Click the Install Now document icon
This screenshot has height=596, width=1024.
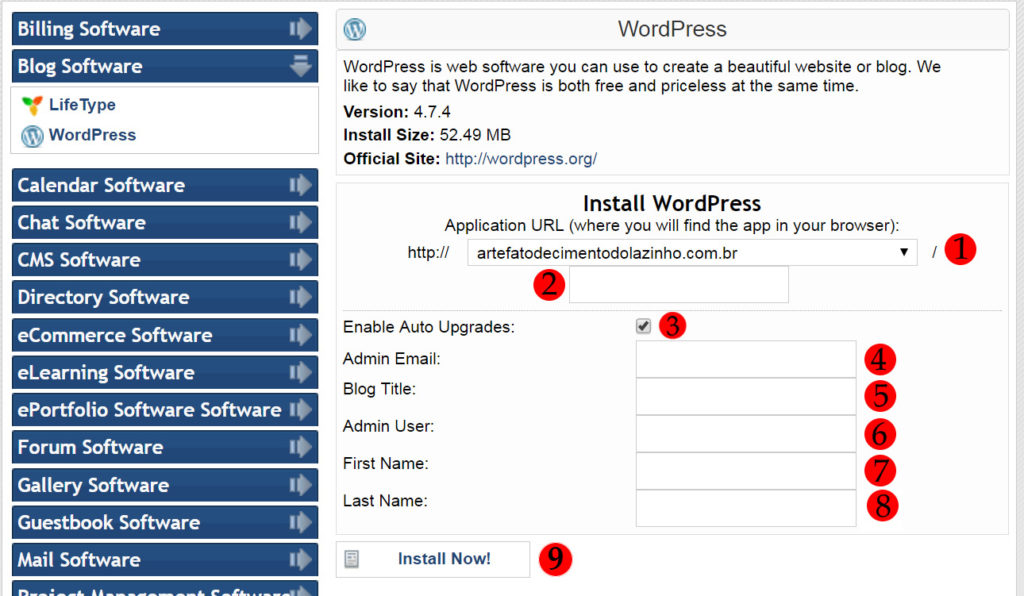tap(352, 559)
